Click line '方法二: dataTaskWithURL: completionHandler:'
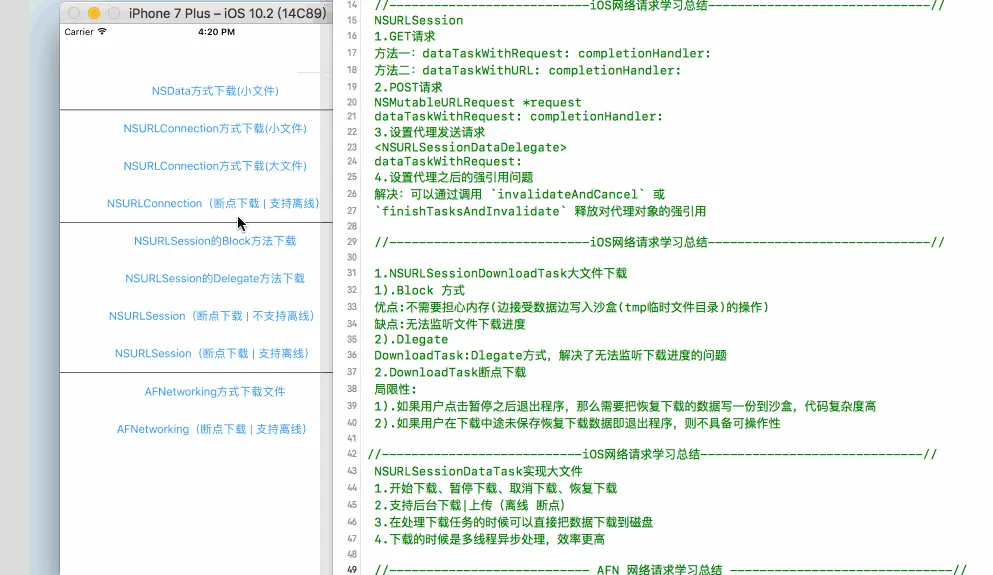 (528, 70)
